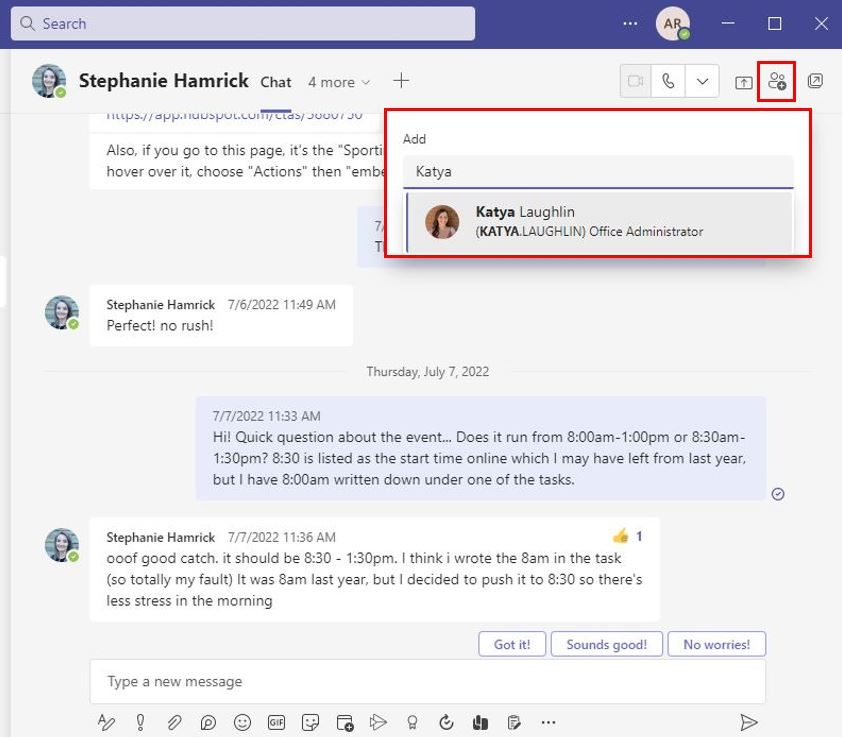Viewport: 842px width, 737px height.
Task: Select the text formatting icon
Action: [107, 722]
